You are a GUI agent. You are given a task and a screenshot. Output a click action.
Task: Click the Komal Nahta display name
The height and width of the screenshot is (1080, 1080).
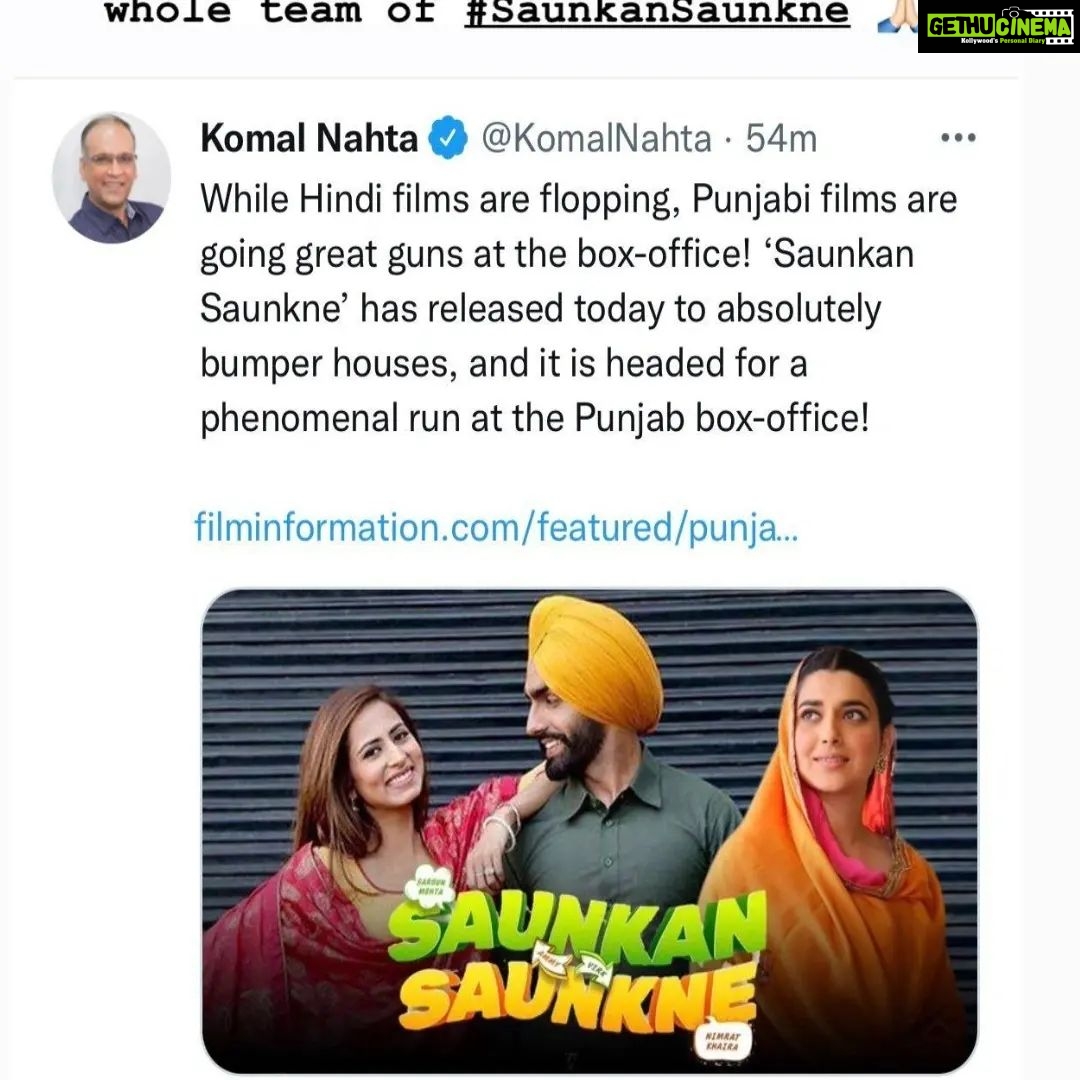click(x=309, y=138)
